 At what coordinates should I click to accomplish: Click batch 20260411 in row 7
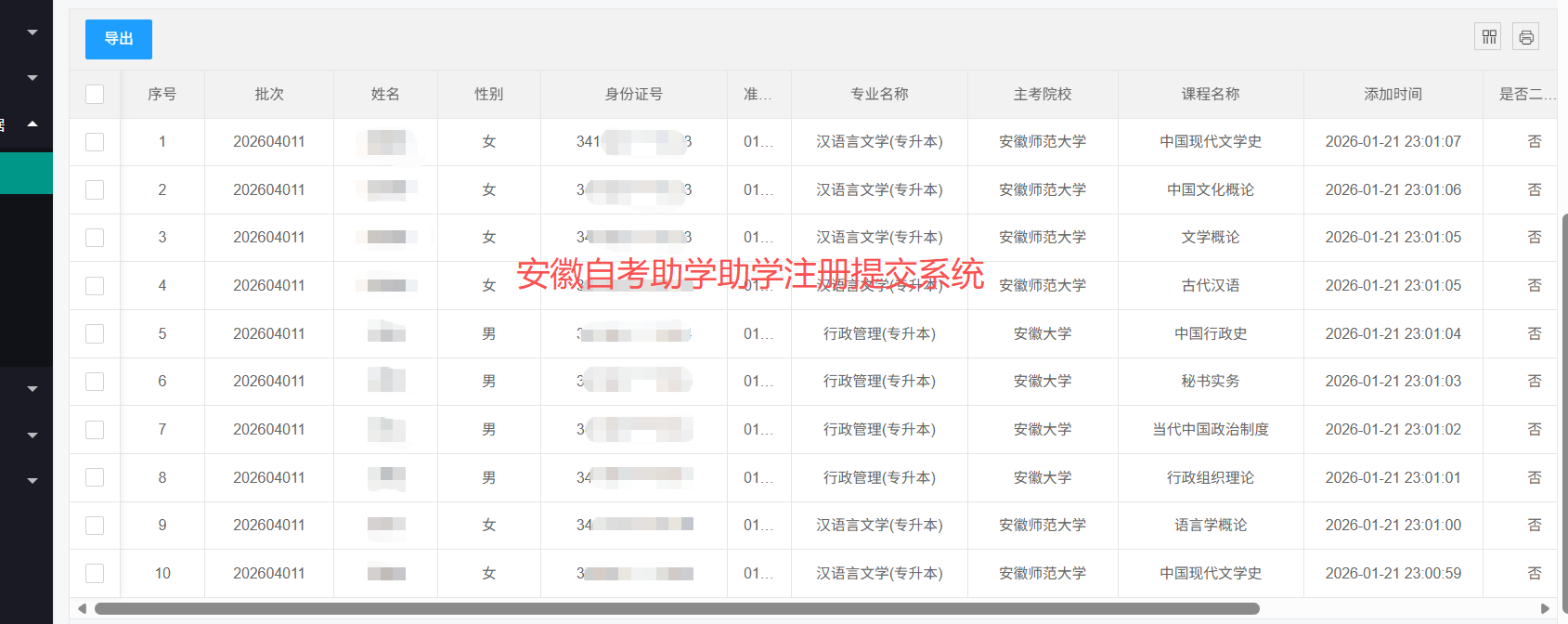click(269, 430)
